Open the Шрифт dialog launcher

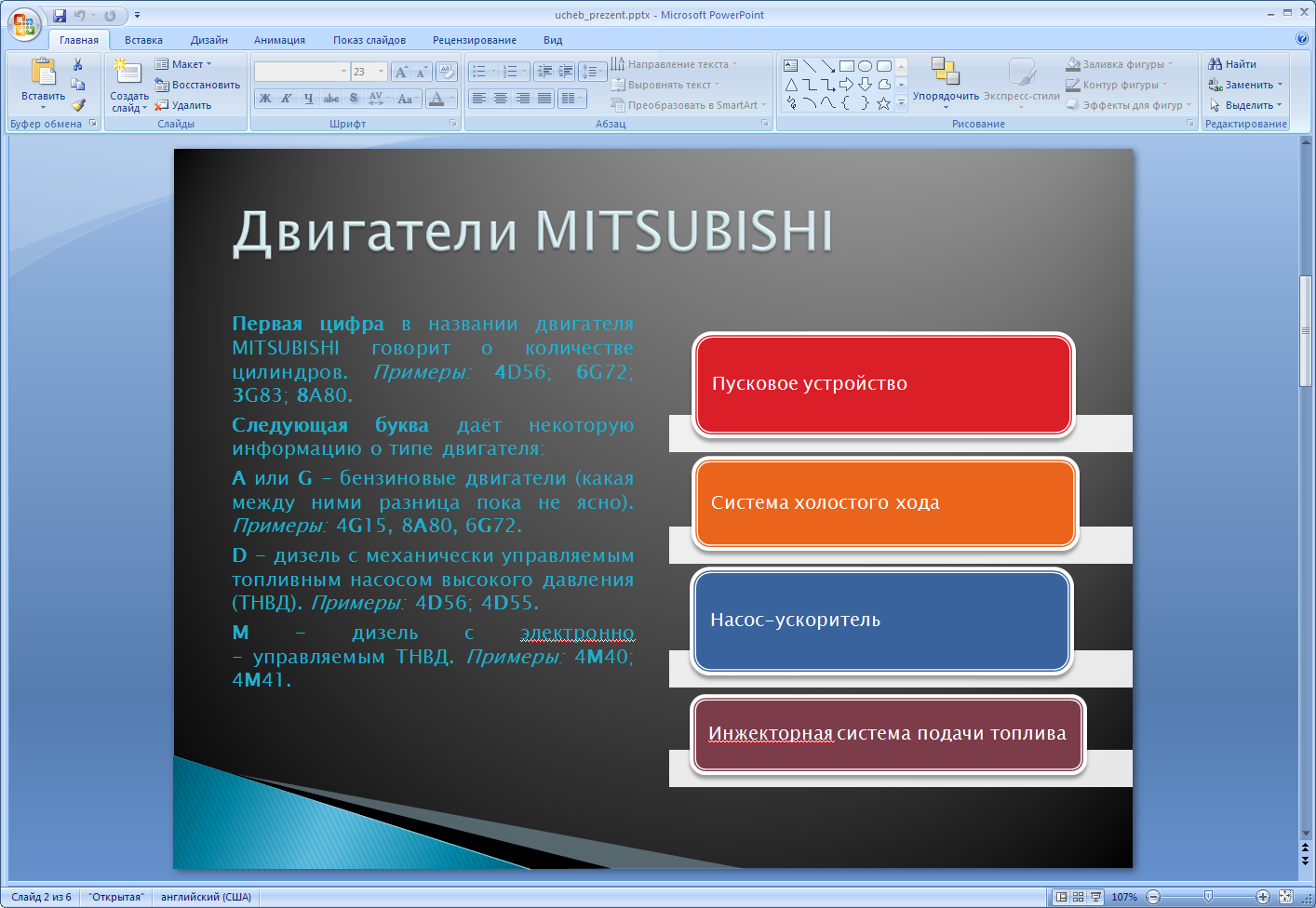453,123
